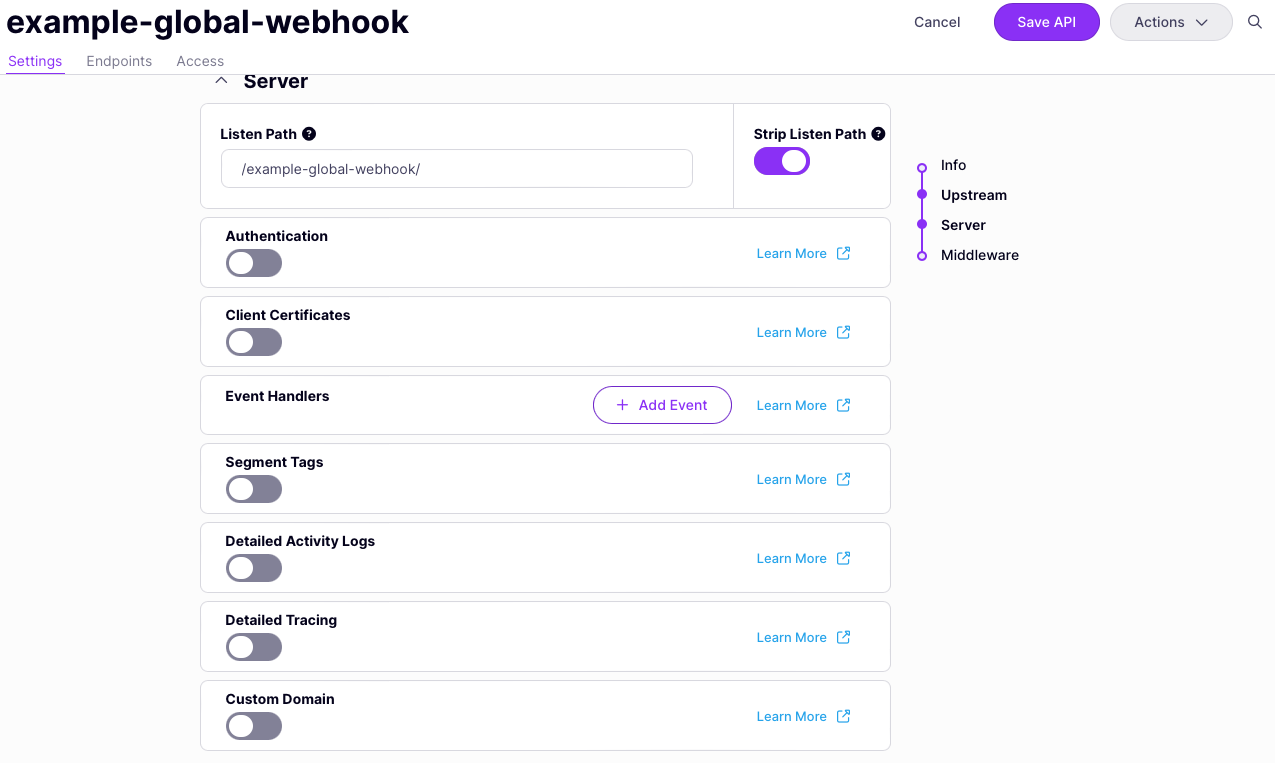Enable the Authentication toggle
This screenshot has height=763, width=1275.
click(x=253, y=263)
